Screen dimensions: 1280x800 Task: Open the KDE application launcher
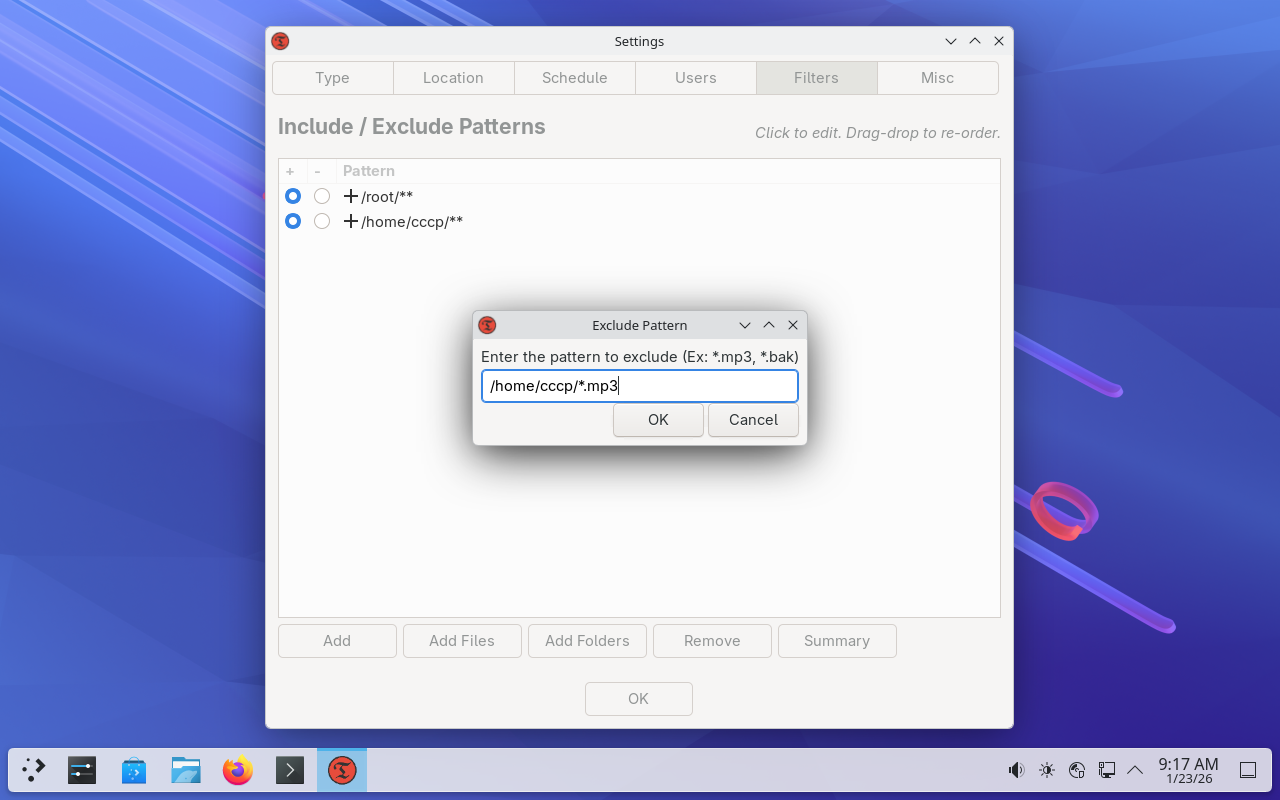pyautogui.click(x=34, y=770)
